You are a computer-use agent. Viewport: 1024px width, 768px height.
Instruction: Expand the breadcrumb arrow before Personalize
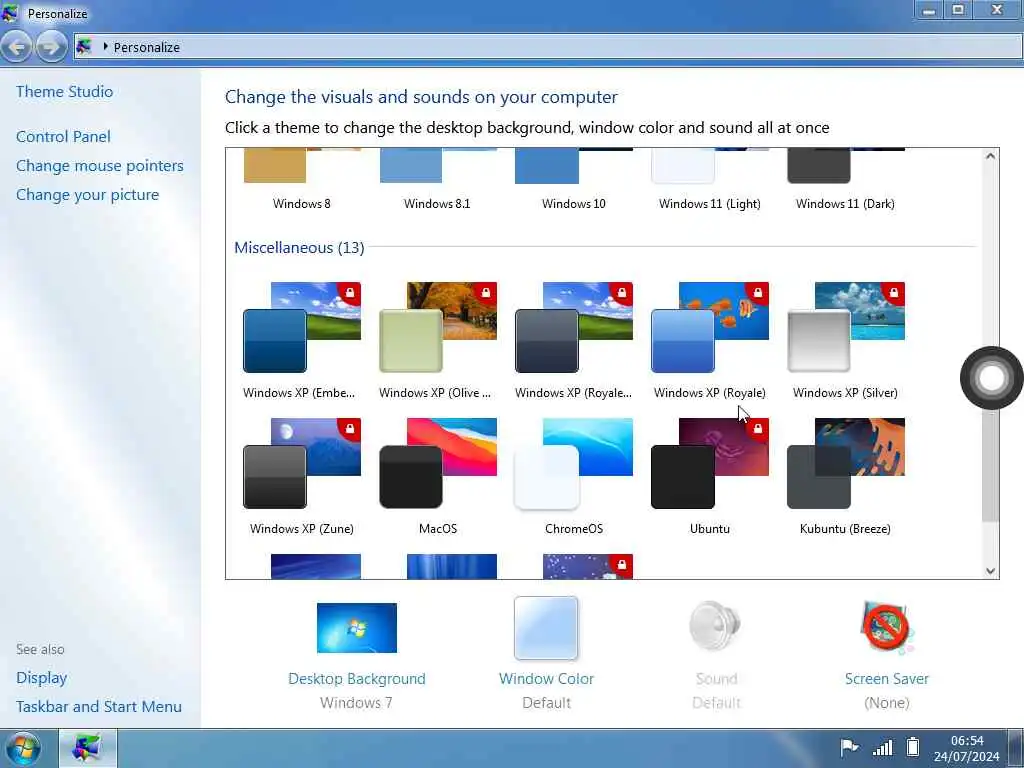(105, 47)
